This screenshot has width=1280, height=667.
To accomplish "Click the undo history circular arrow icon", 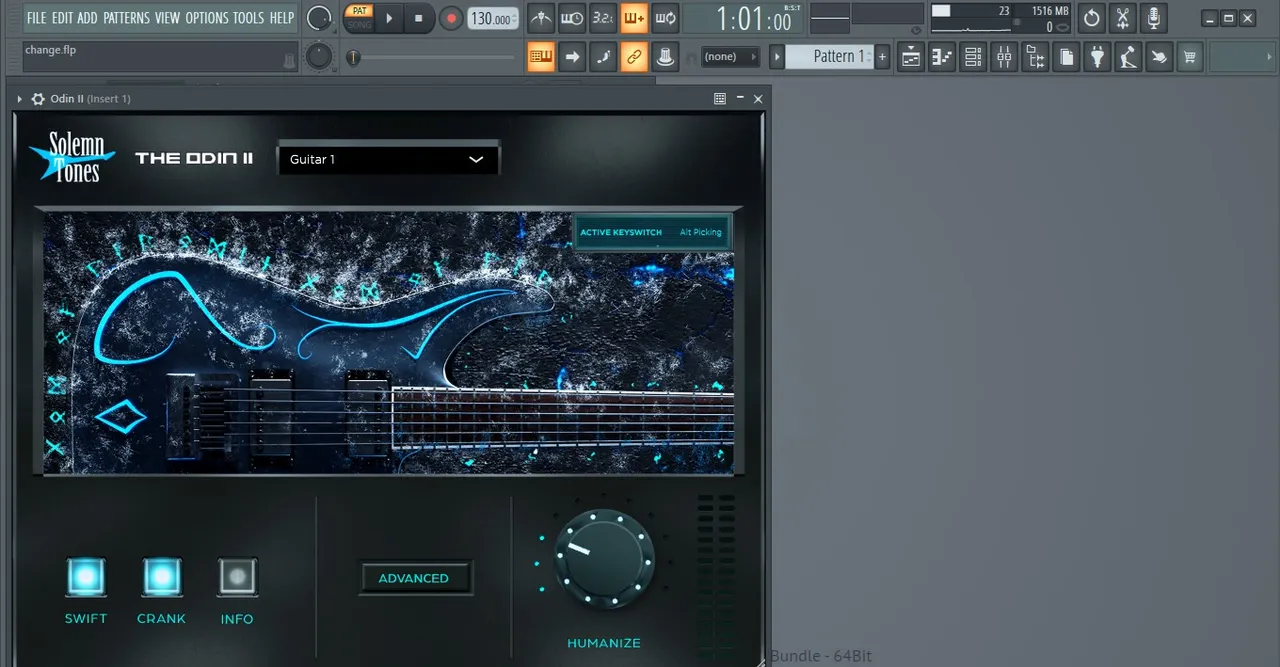I will coord(1092,18).
